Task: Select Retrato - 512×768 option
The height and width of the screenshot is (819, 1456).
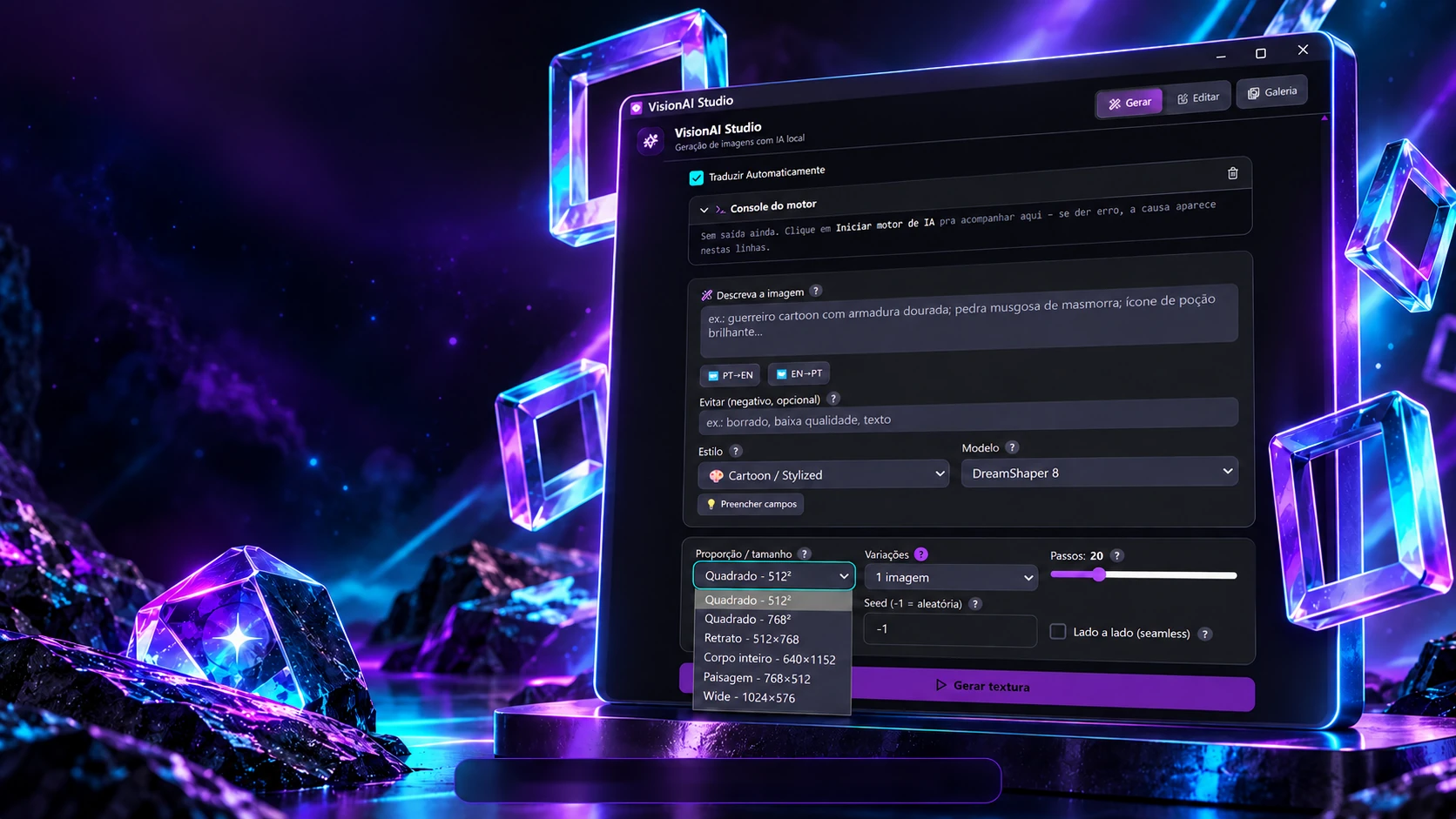Action: (772, 638)
